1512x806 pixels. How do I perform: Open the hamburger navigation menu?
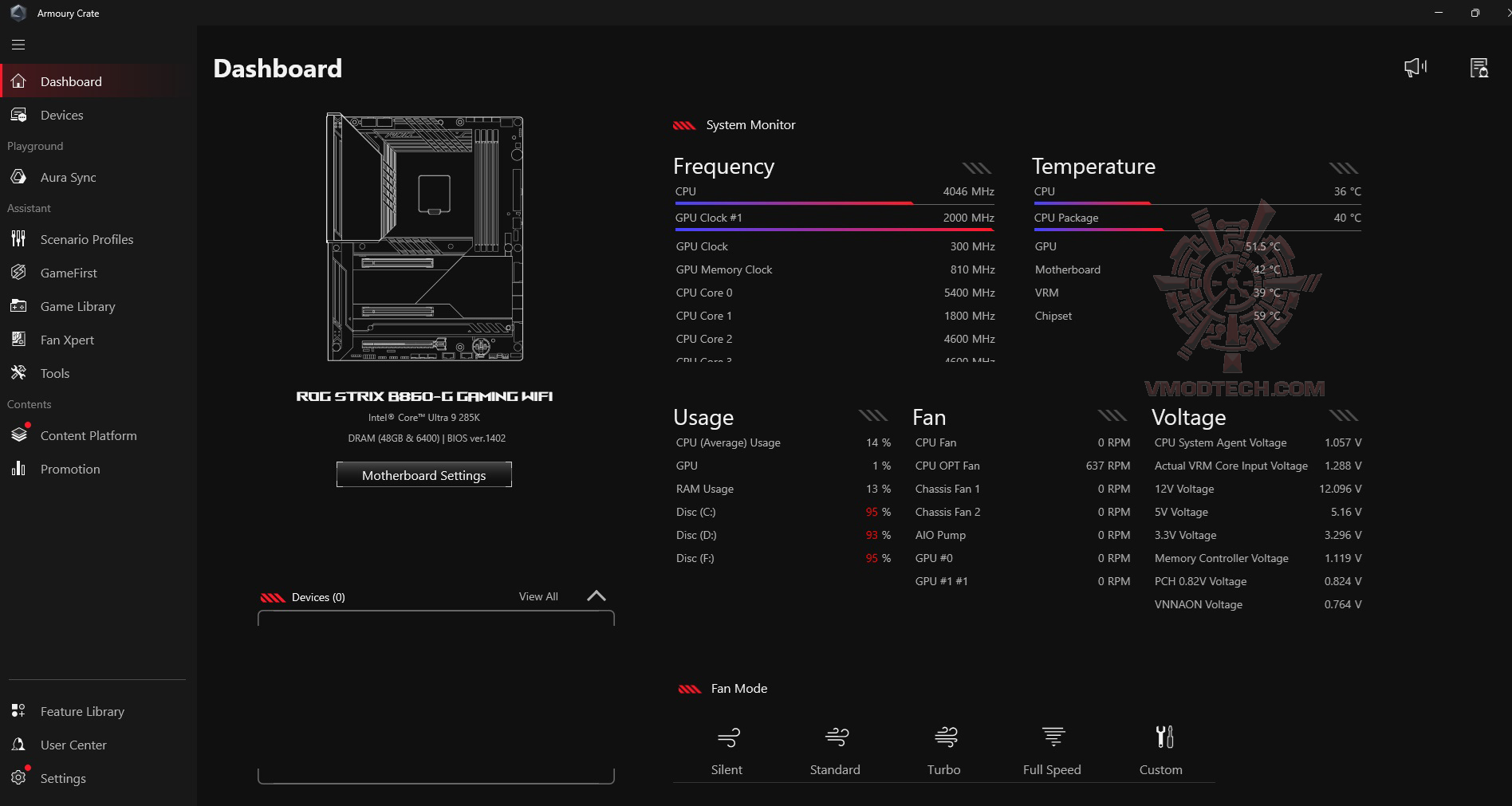[x=18, y=45]
